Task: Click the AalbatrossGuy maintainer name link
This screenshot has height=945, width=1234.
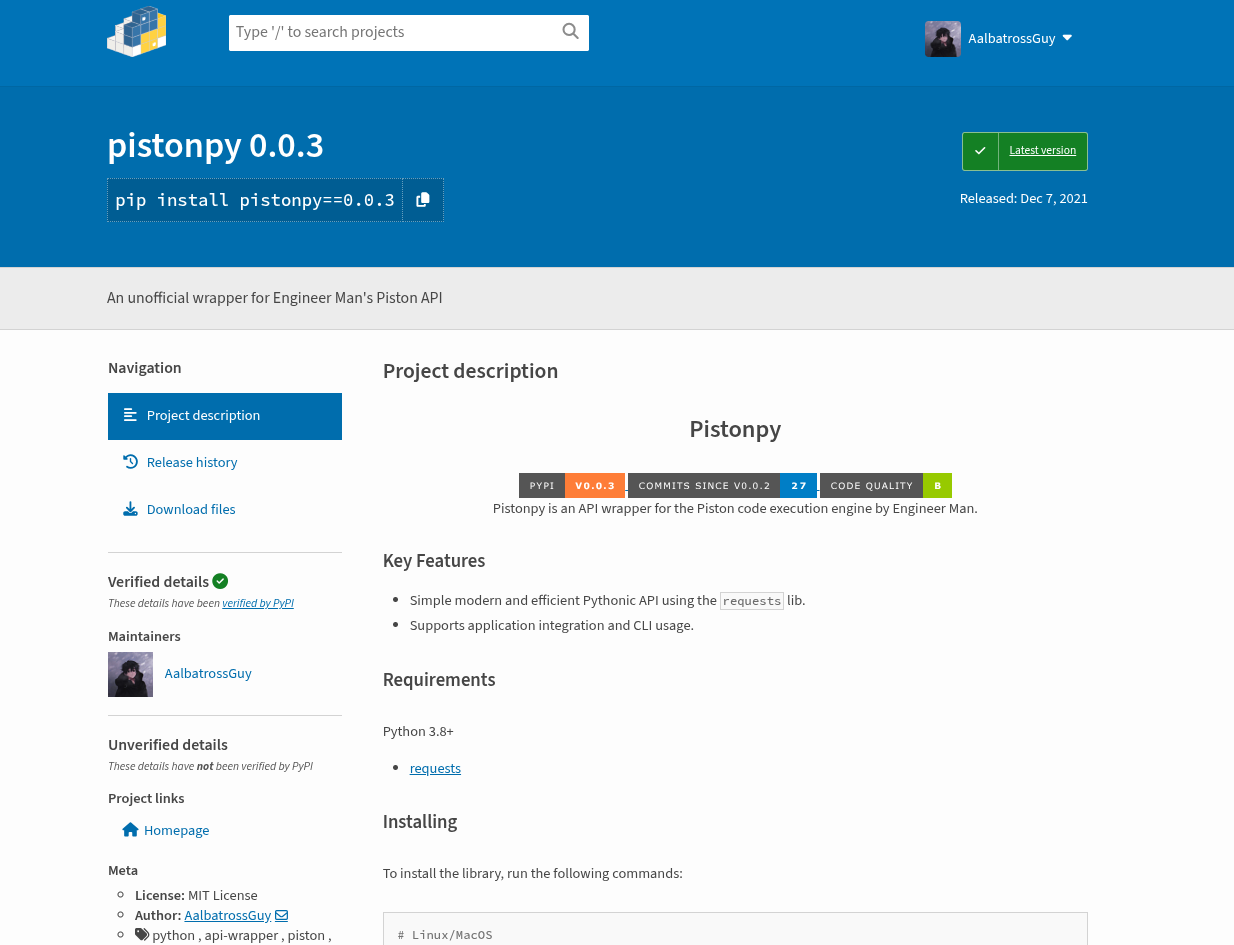Action: pos(208,673)
